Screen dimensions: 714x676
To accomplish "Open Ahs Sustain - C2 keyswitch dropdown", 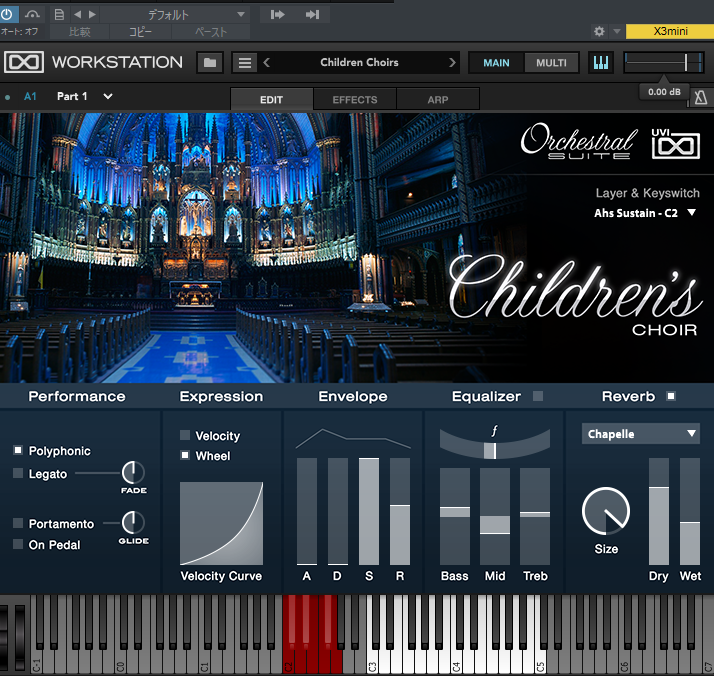I will pos(644,213).
